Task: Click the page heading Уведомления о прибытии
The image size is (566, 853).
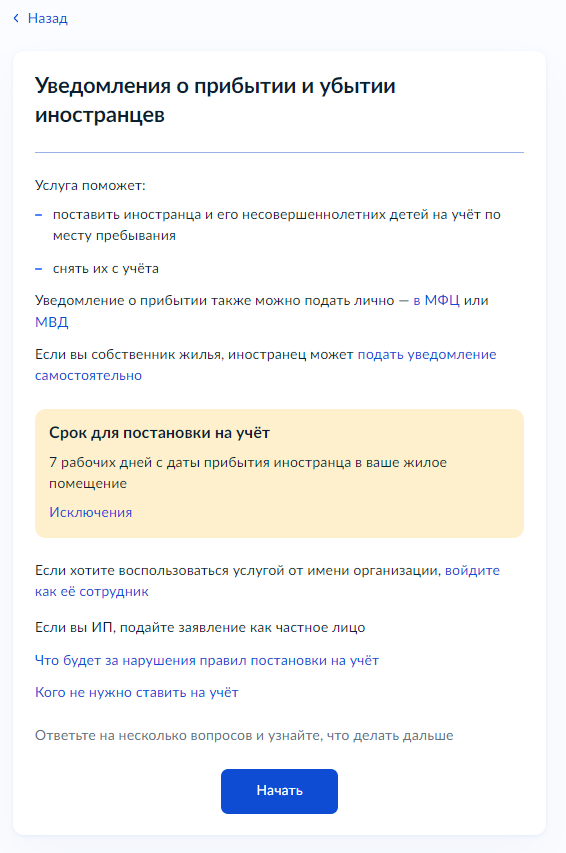Action: coord(216,100)
